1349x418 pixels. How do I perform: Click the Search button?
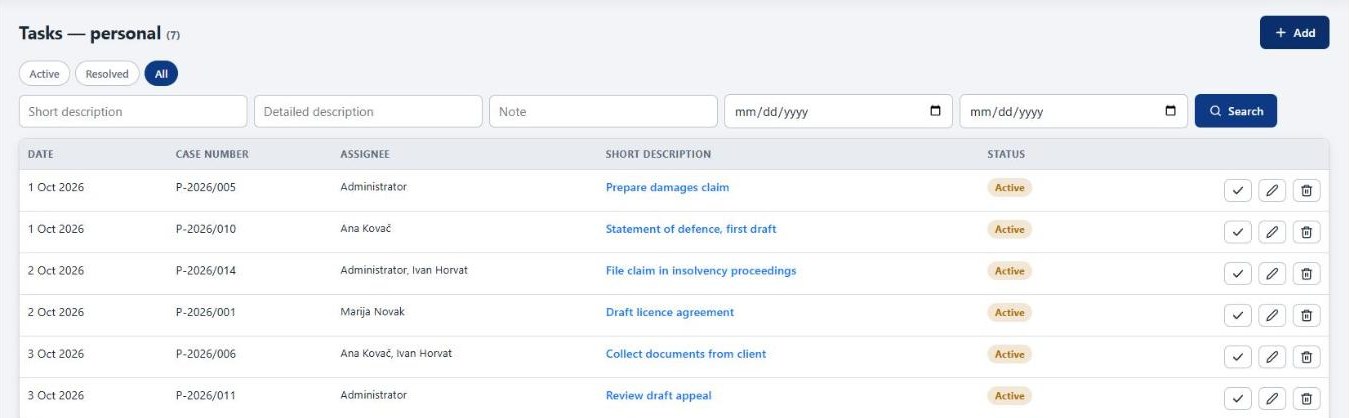click(x=1236, y=111)
